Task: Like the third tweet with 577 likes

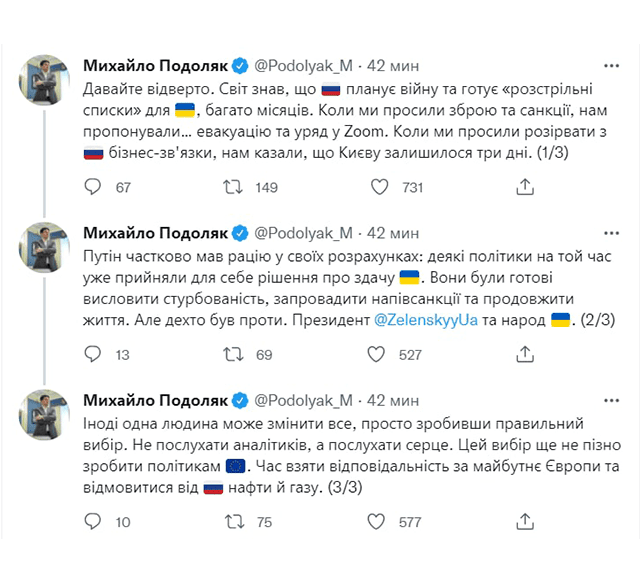Action: 379,521
